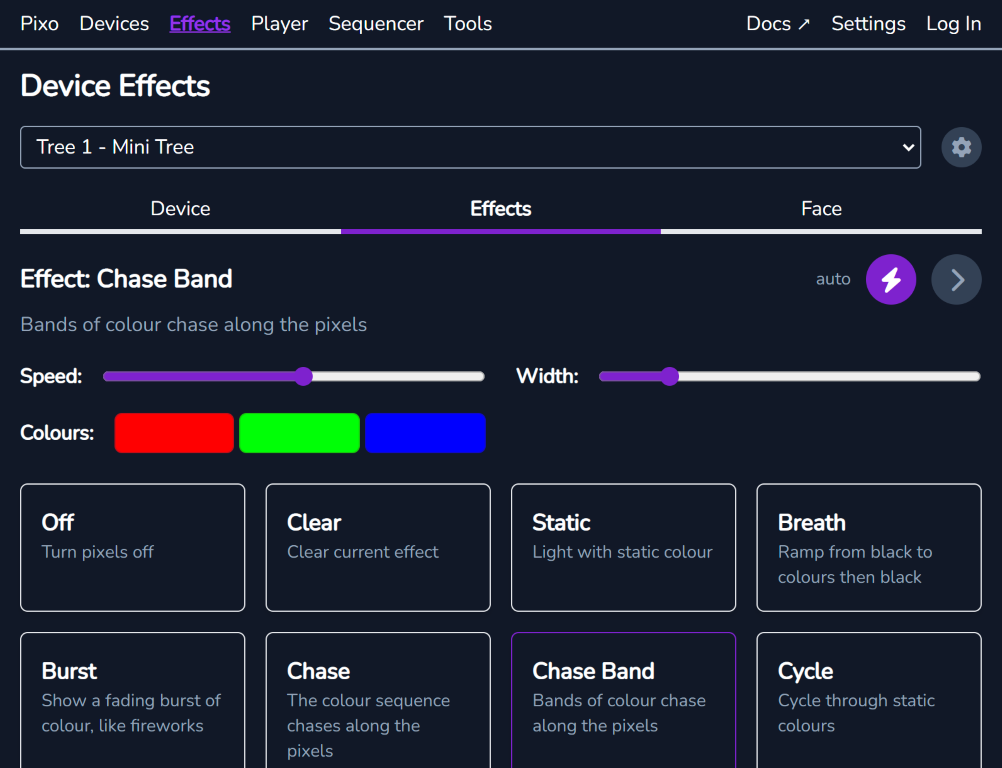Image resolution: width=1002 pixels, height=768 pixels.
Task: Open the Sequencer page from the top menu
Action: (376, 23)
